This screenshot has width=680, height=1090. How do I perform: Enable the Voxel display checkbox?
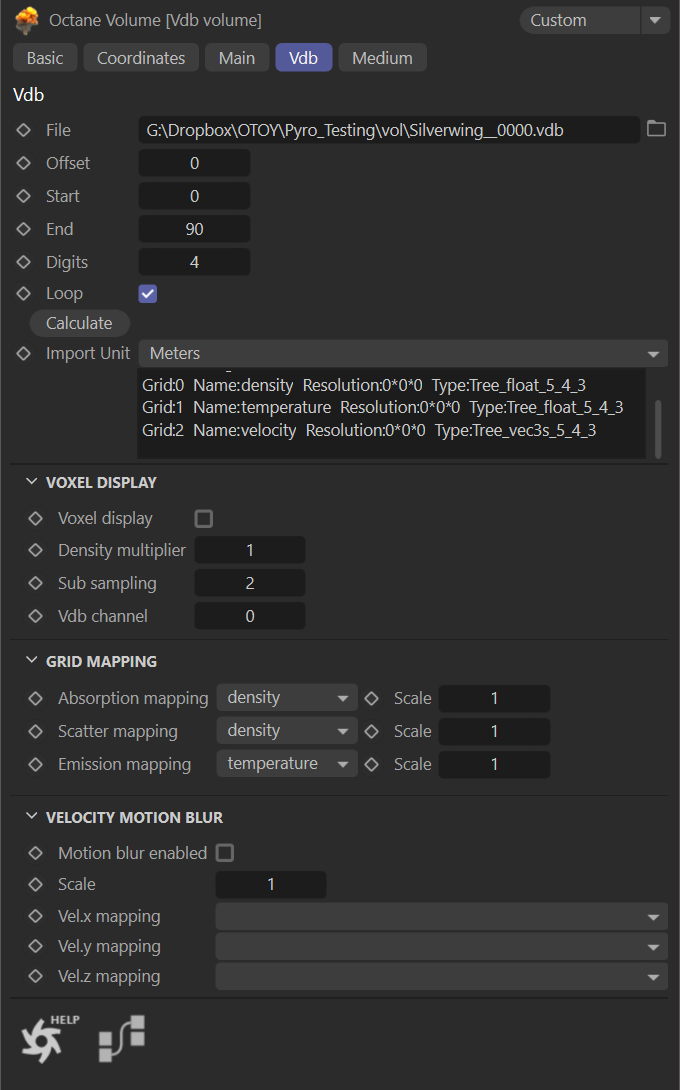[204, 518]
